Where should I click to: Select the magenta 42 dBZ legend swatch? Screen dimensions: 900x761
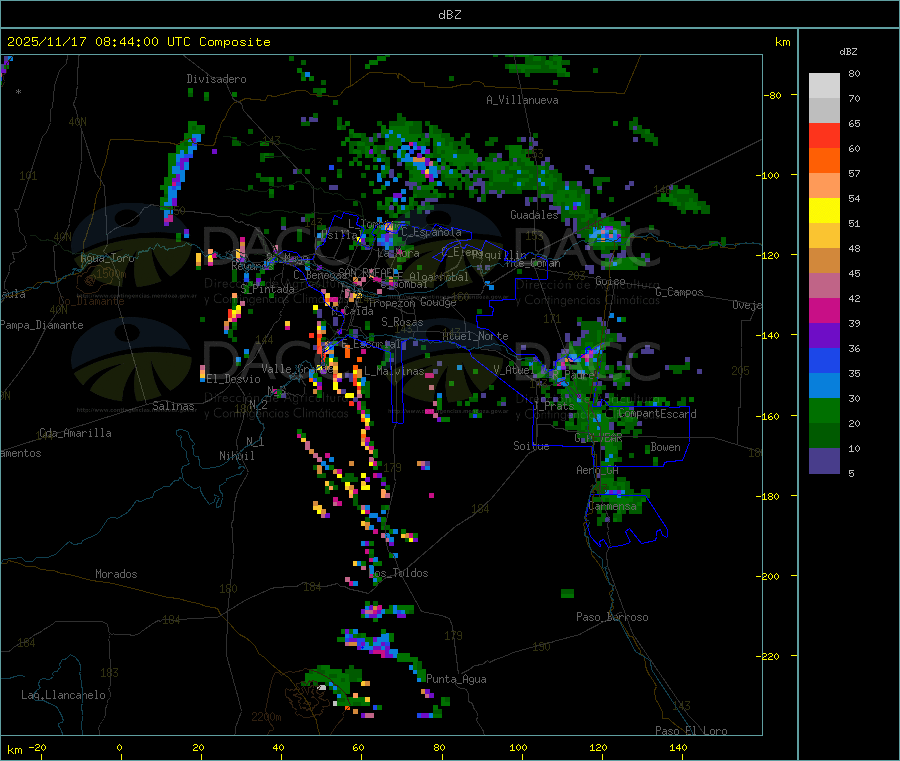824,310
